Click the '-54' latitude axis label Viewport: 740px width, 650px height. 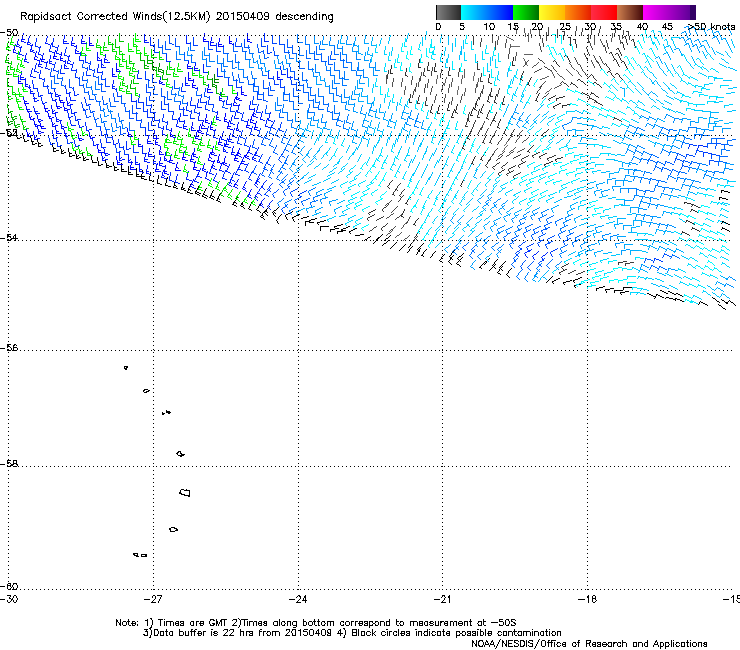(x=9, y=237)
